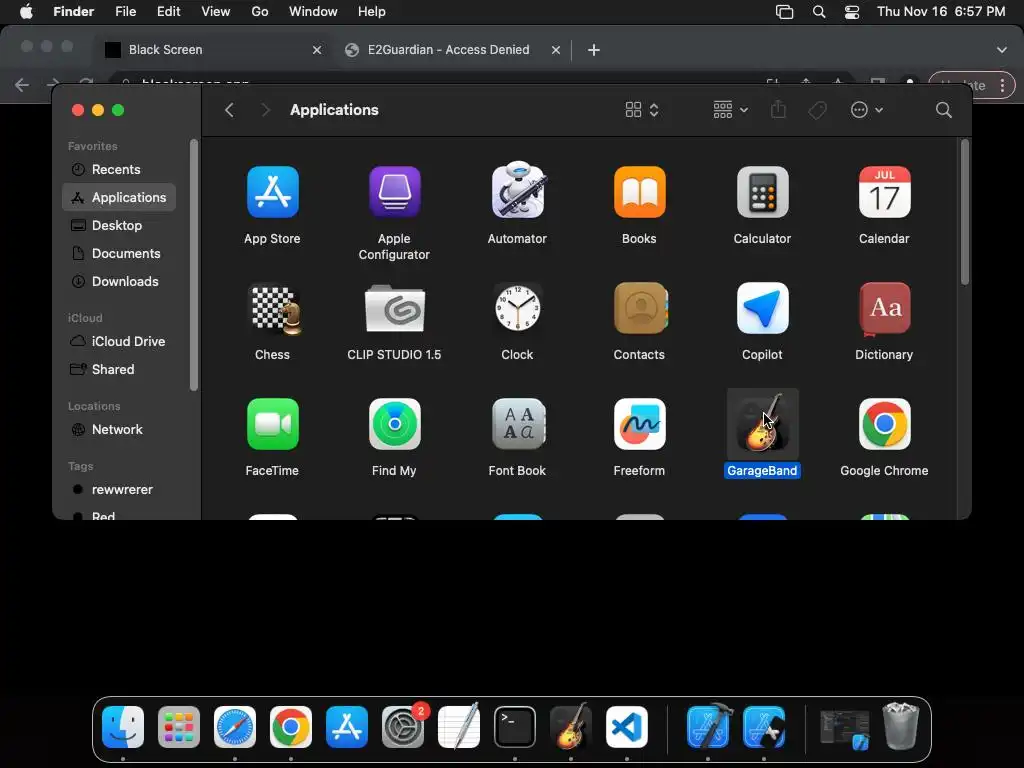
Task: Open the App Store application icon
Action: pos(272,192)
